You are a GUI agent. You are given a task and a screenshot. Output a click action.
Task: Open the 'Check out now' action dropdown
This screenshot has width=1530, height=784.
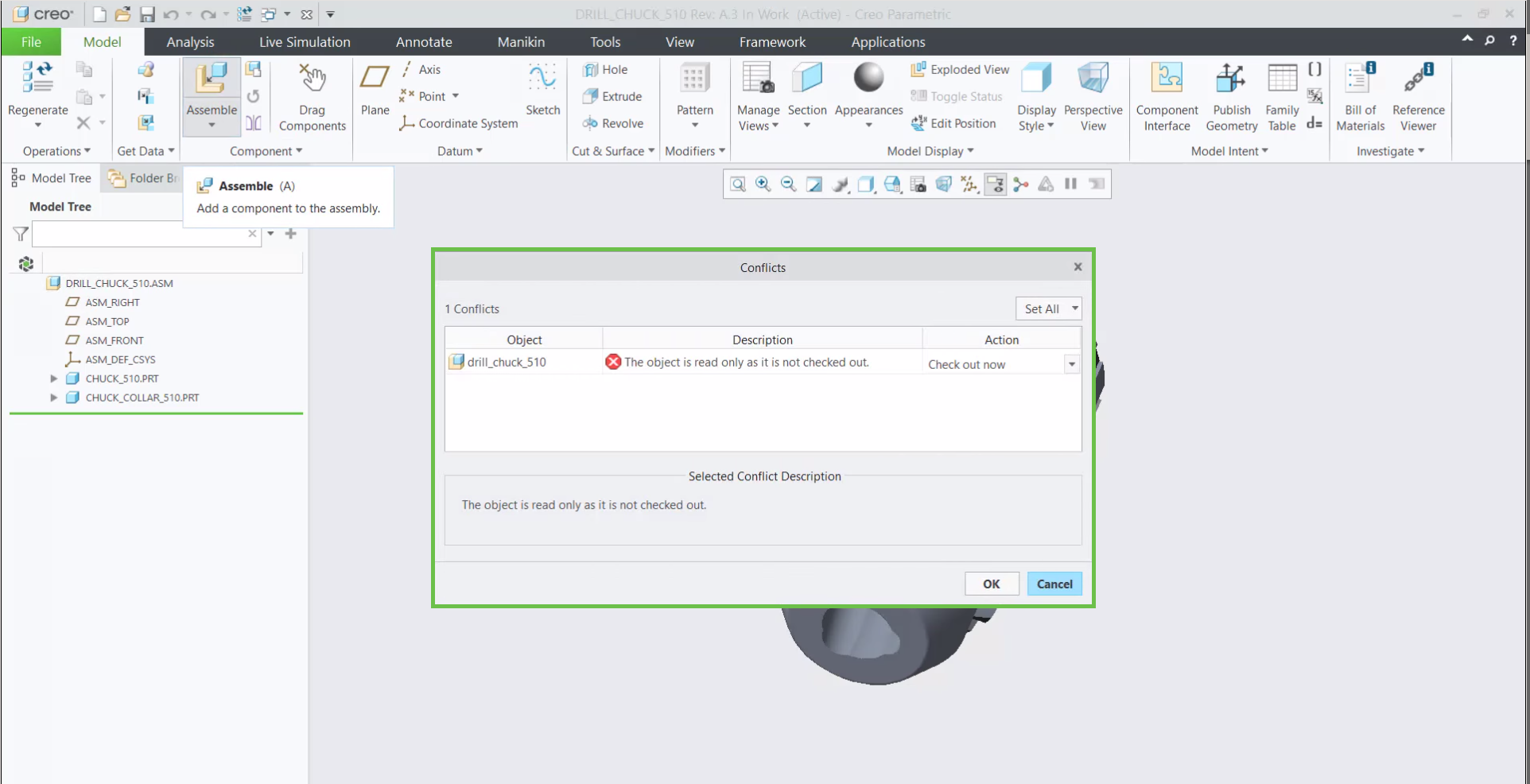tap(1072, 364)
